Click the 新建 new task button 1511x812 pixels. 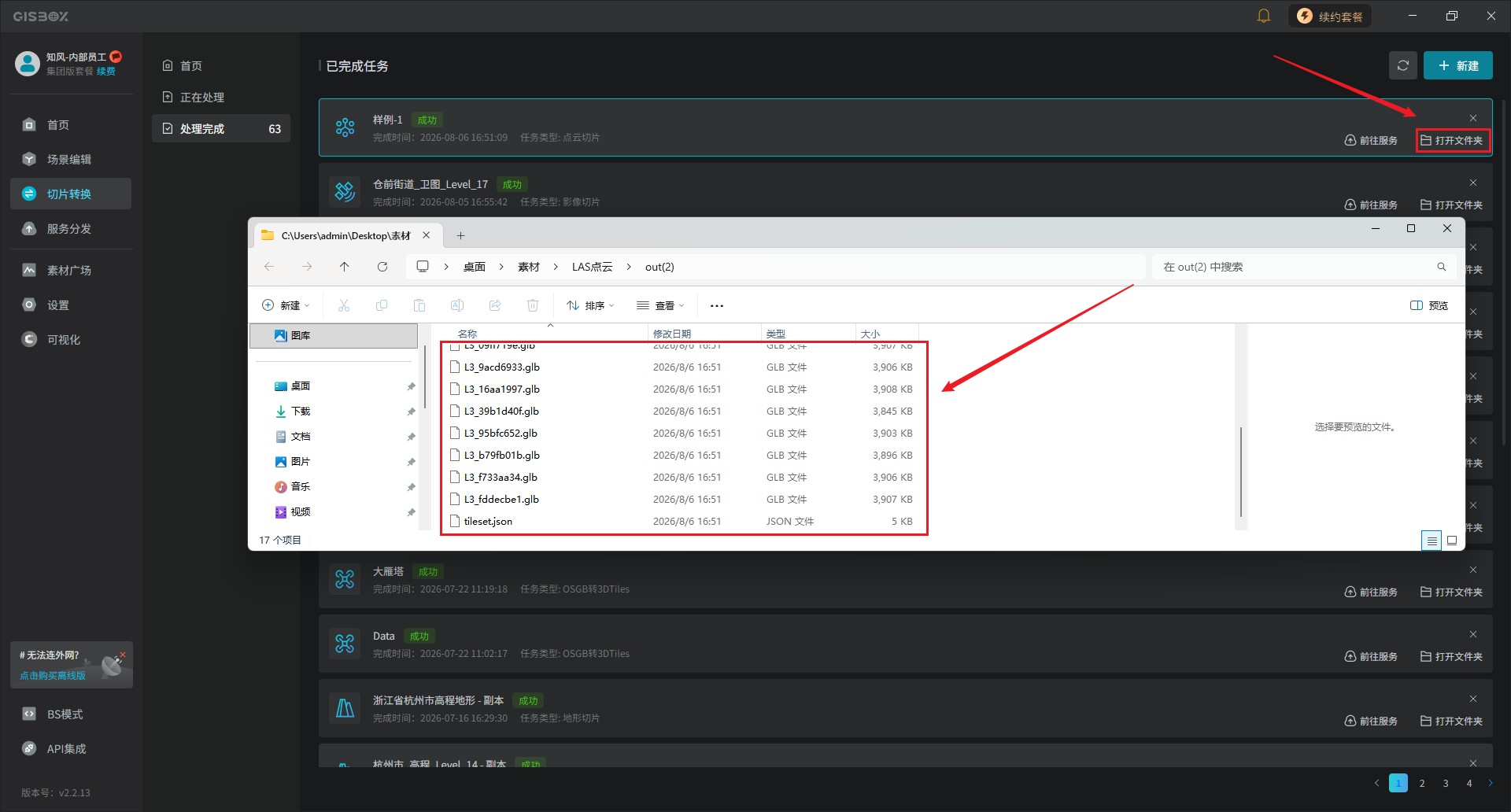click(x=1457, y=65)
